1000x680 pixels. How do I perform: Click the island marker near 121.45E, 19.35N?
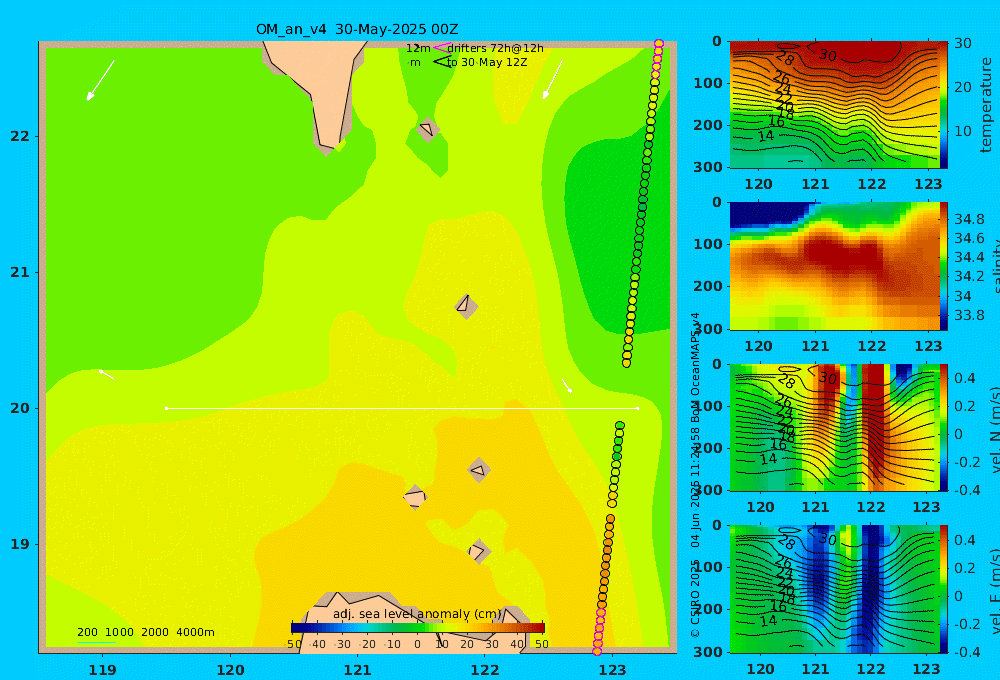coord(415,497)
